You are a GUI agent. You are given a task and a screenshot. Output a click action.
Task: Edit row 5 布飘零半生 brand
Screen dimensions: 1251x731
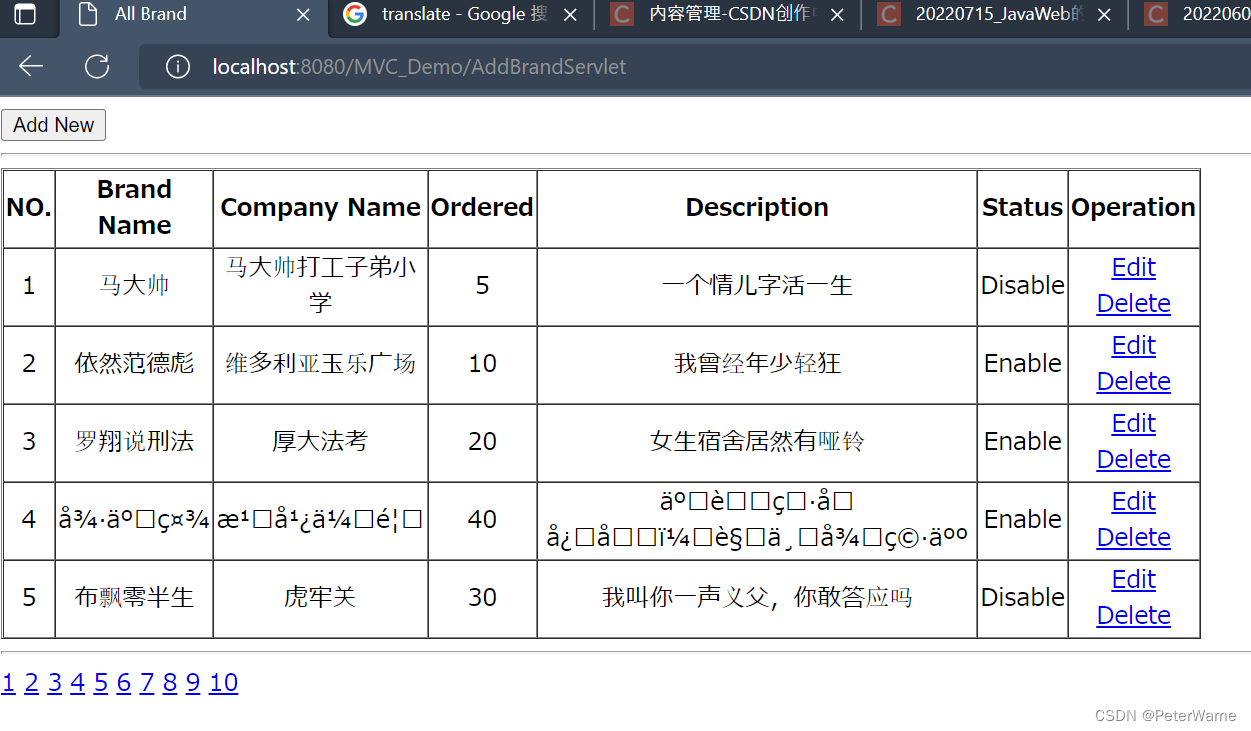point(1133,580)
